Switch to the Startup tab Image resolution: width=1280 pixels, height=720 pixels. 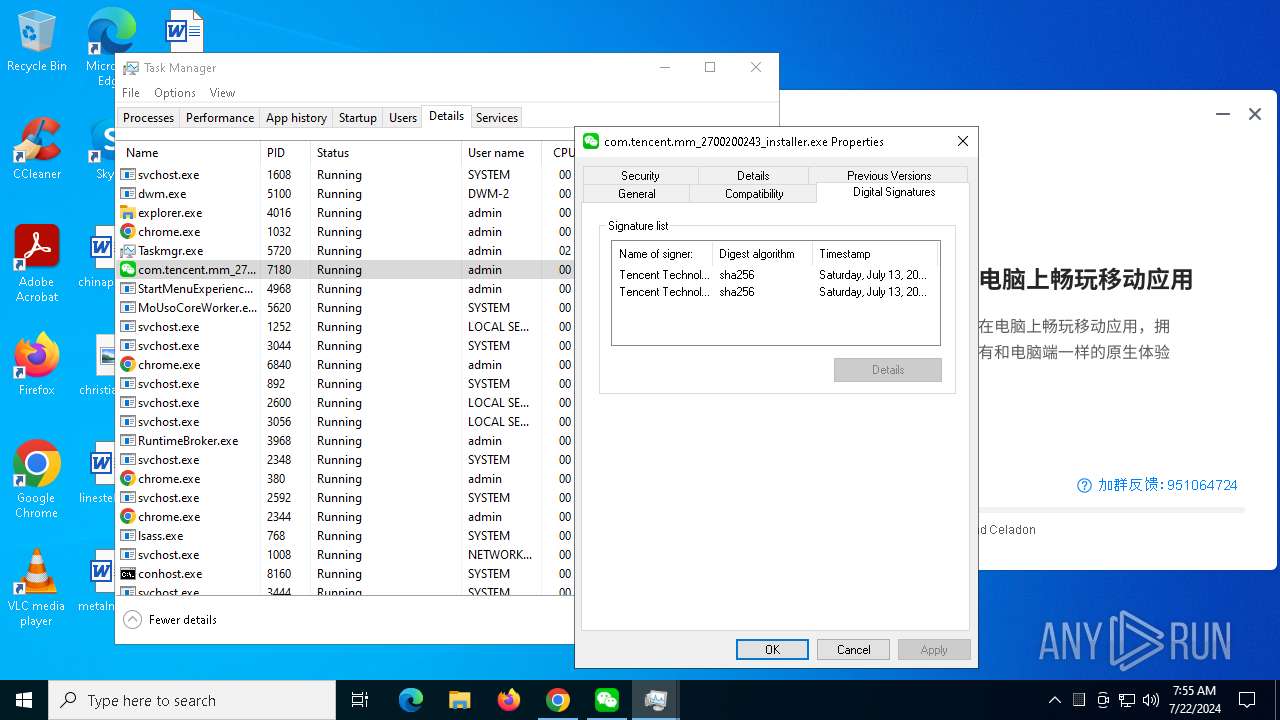[x=357, y=117]
